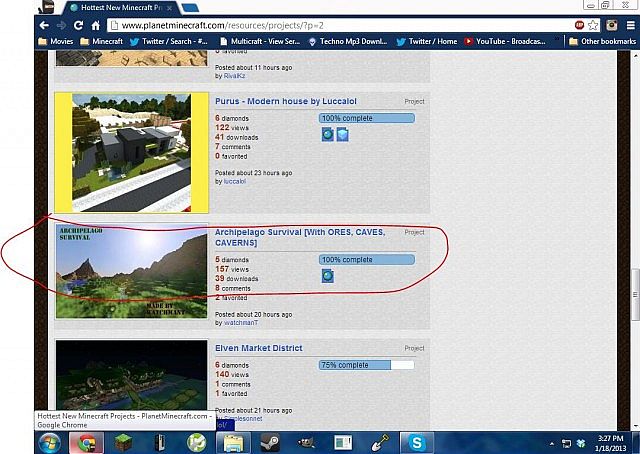The height and width of the screenshot is (454, 640).
Task: Open Techno Mp3 Download bookmark
Action: 348,41
